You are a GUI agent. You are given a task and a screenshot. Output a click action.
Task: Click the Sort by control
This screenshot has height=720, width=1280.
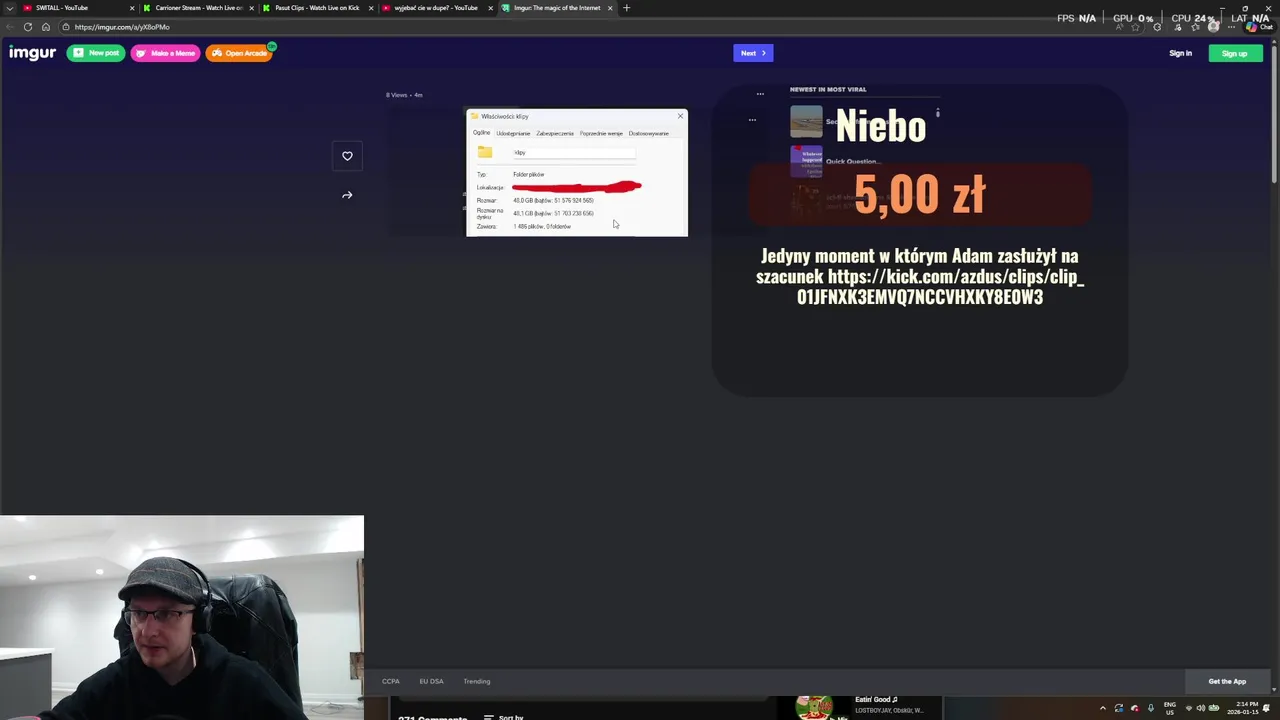[x=504, y=716]
